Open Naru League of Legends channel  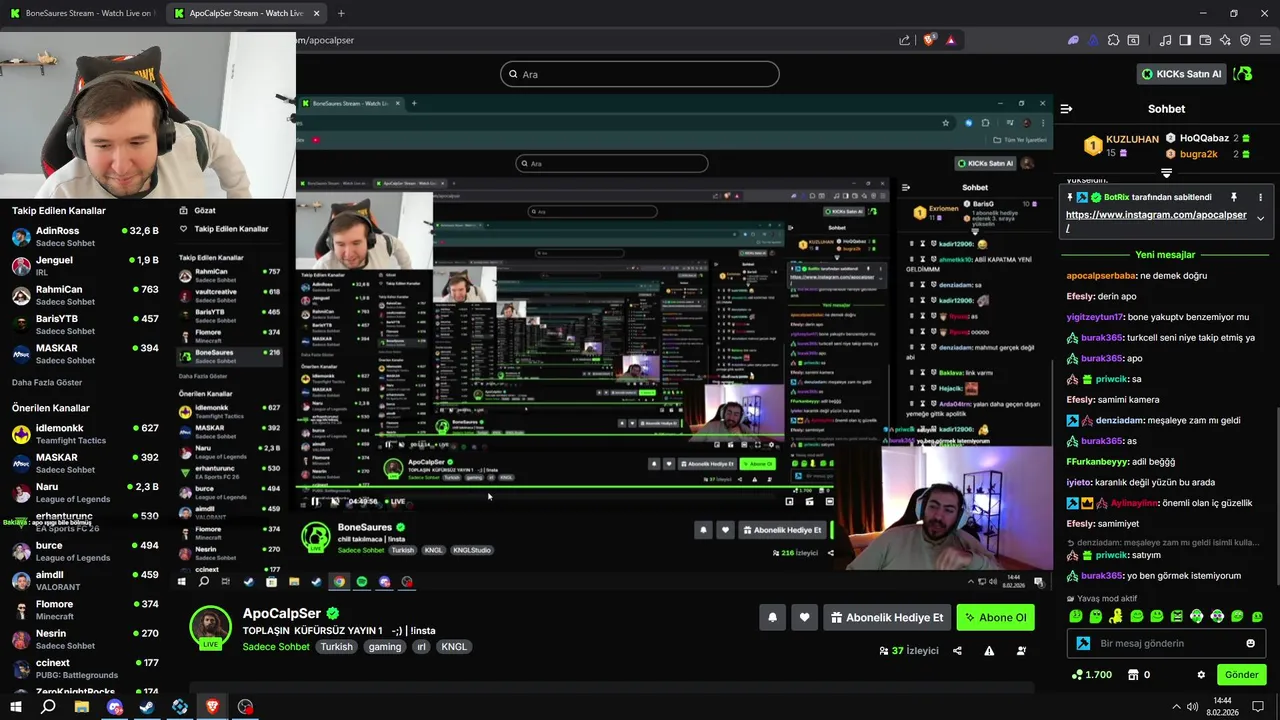pos(85,492)
